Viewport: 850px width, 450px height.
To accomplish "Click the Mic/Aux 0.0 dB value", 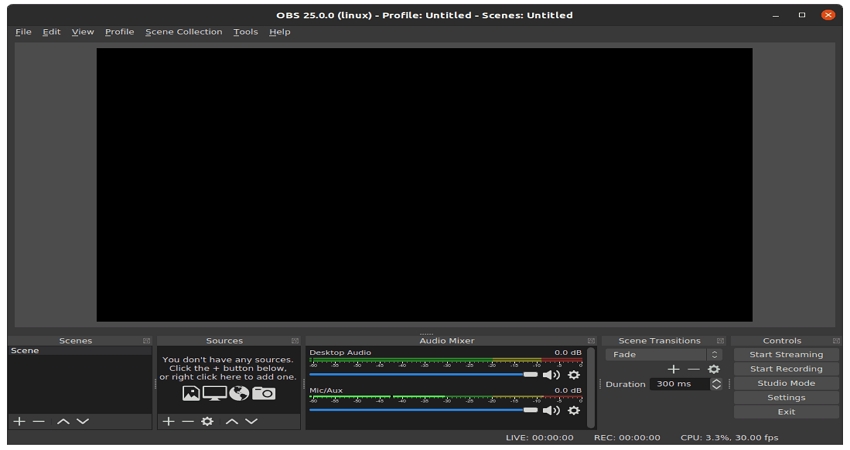I will tap(568, 390).
